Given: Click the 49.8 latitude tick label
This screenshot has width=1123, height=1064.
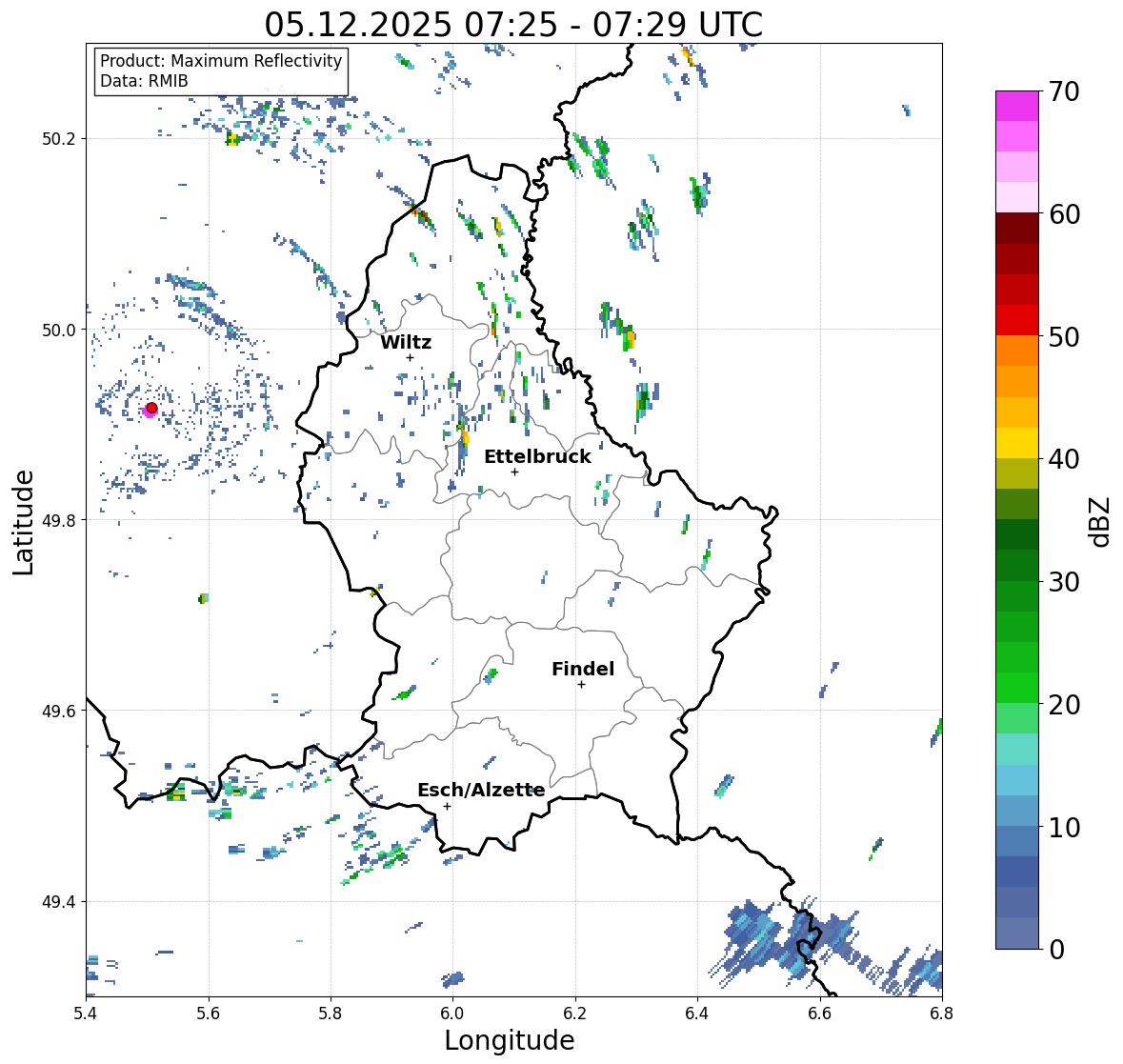Looking at the screenshot, I should point(59,520).
